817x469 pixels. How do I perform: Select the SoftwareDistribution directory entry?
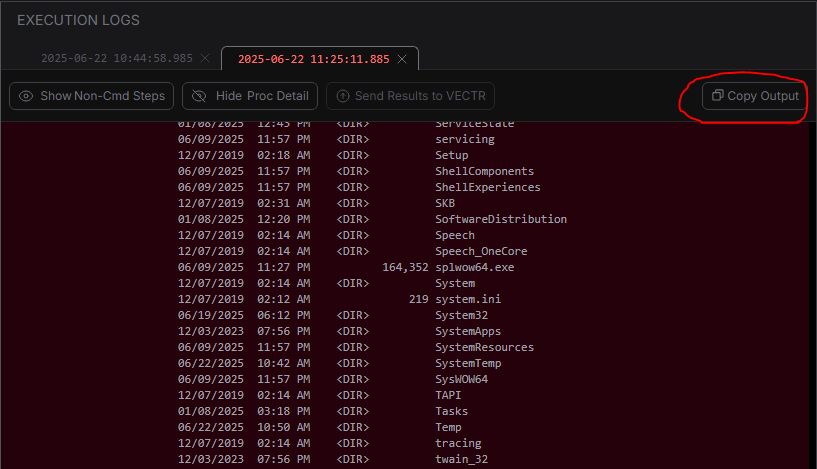coord(500,219)
